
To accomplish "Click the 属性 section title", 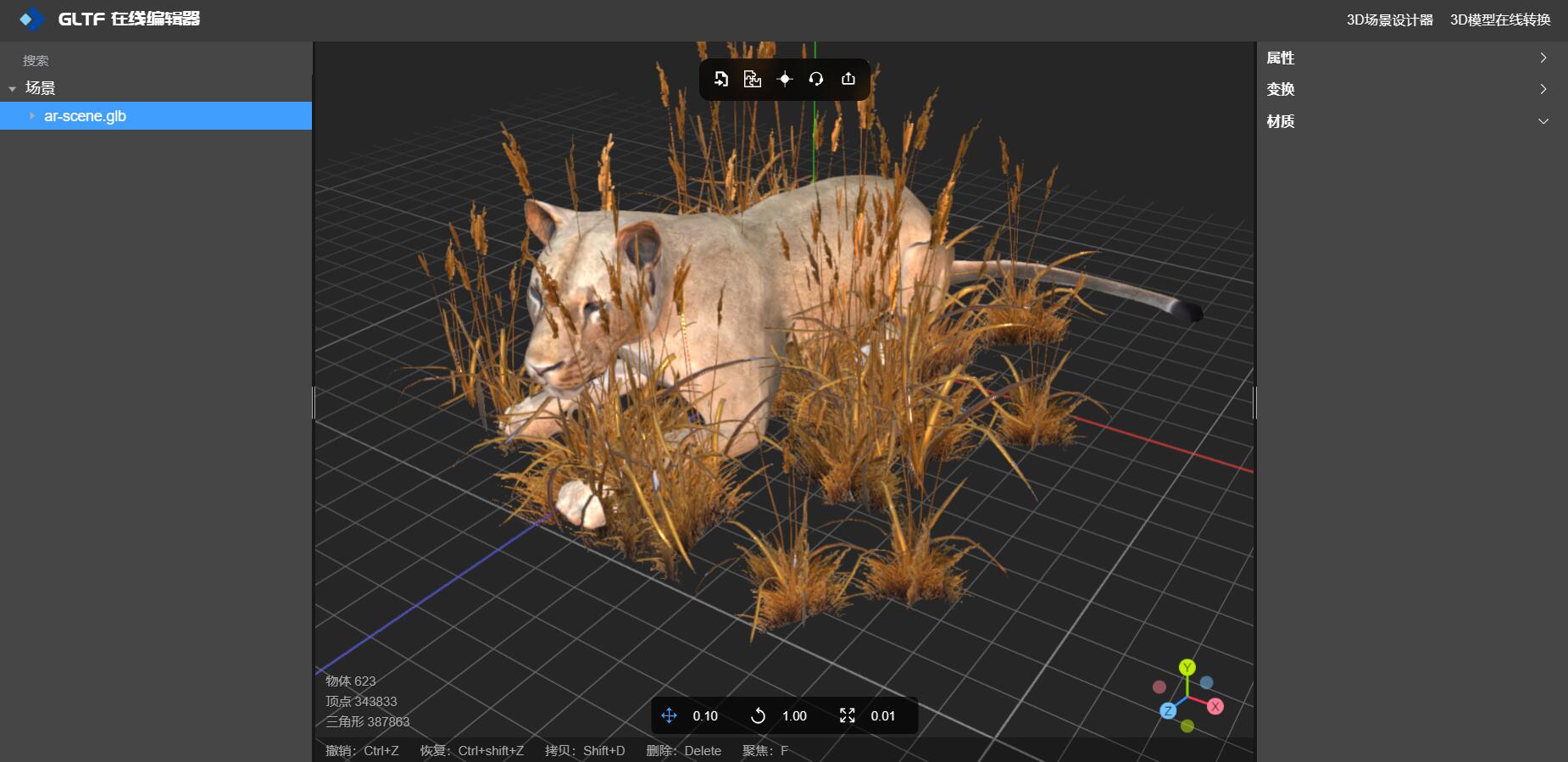I will (1281, 58).
